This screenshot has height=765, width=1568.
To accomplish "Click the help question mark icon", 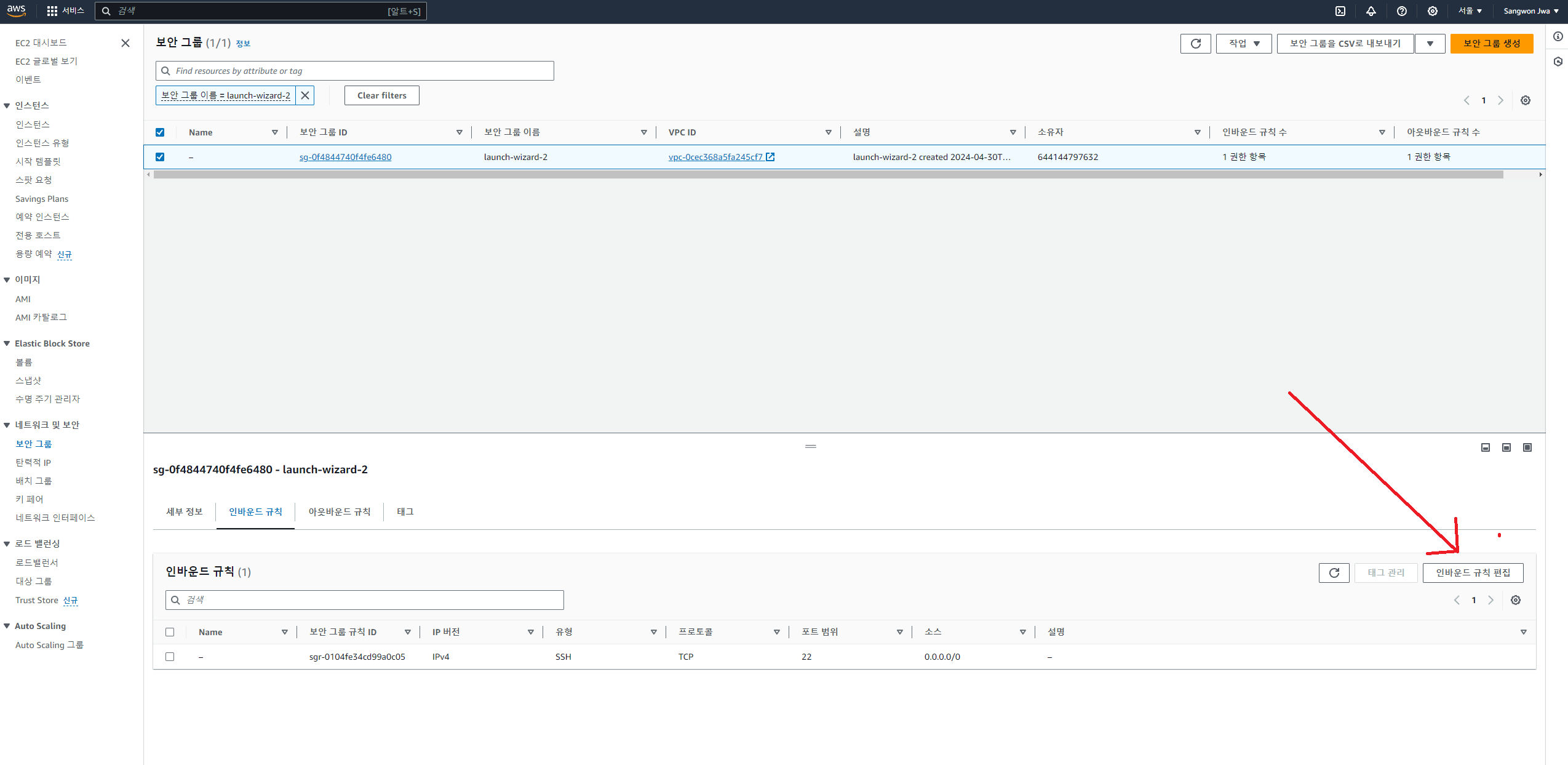I will point(1402,11).
